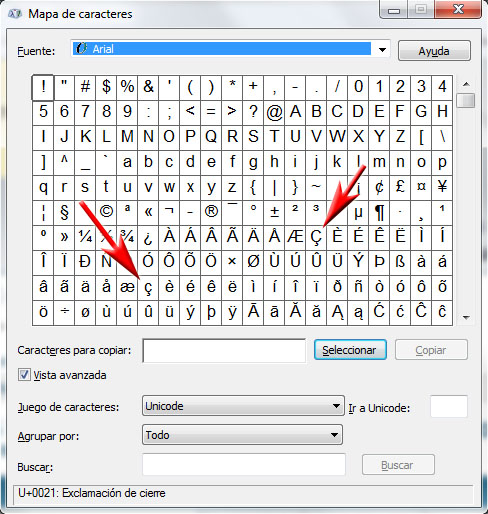Viewport: 488px width, 514px height.
Task: Select the @ symbol in character grid
Action: click(x=274, y=112)
